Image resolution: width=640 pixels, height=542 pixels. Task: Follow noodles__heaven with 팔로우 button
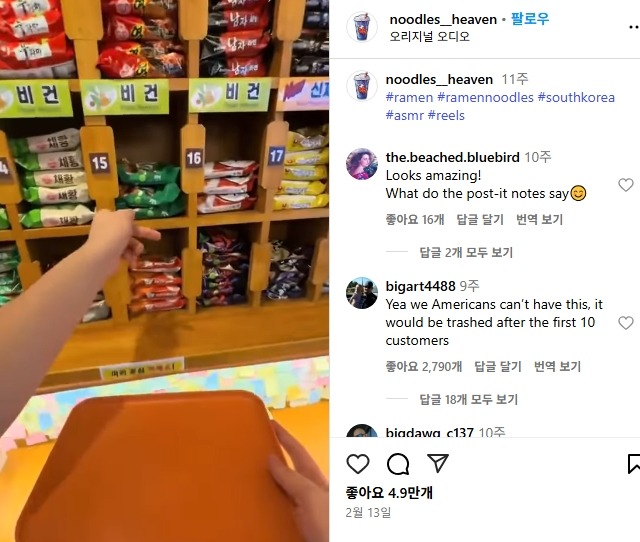(x=530, y=19)
